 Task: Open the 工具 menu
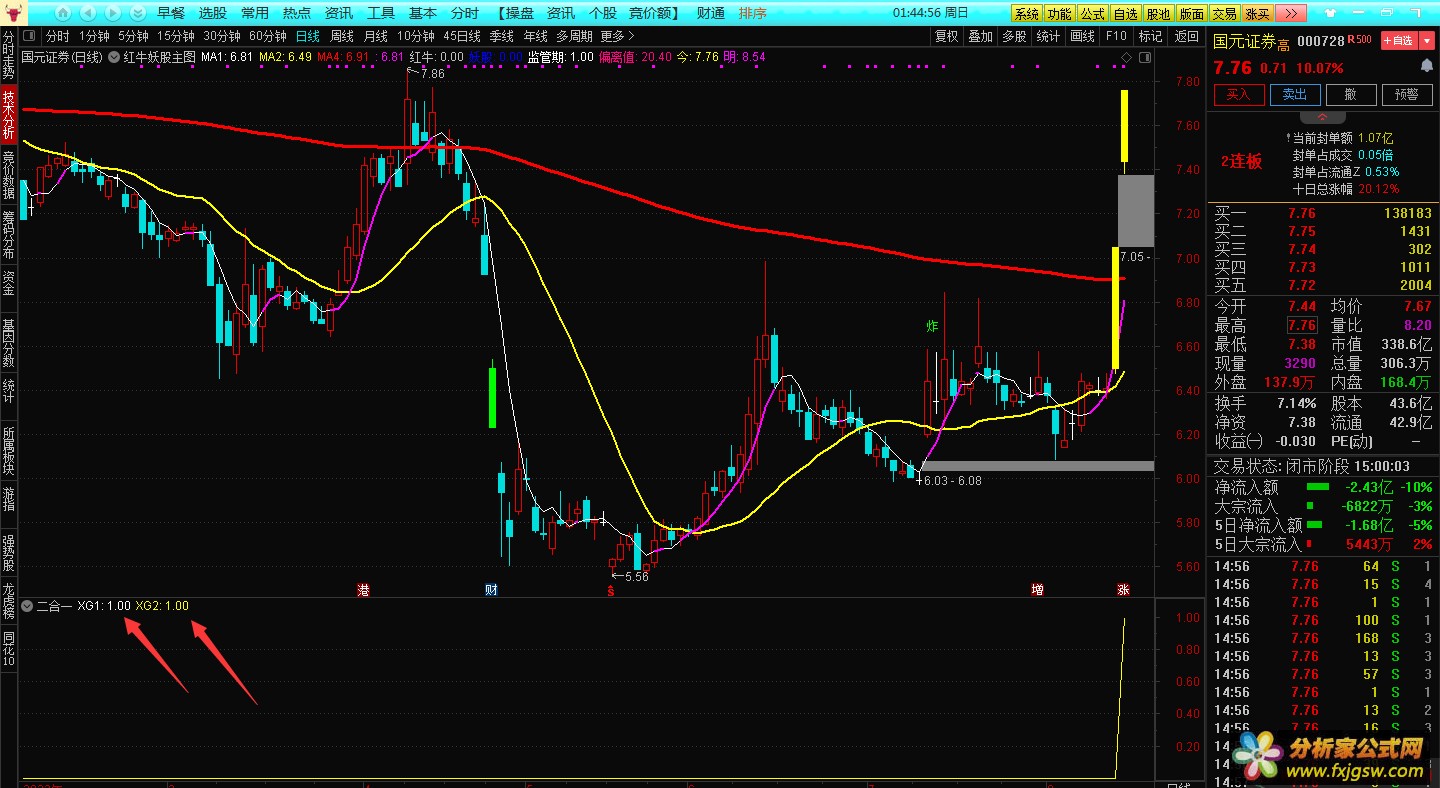(x=381, y=13)
